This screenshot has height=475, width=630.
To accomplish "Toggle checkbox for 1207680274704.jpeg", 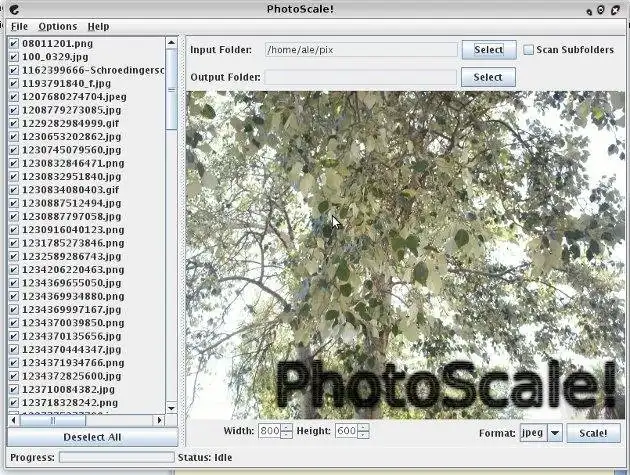I will 14,96.
